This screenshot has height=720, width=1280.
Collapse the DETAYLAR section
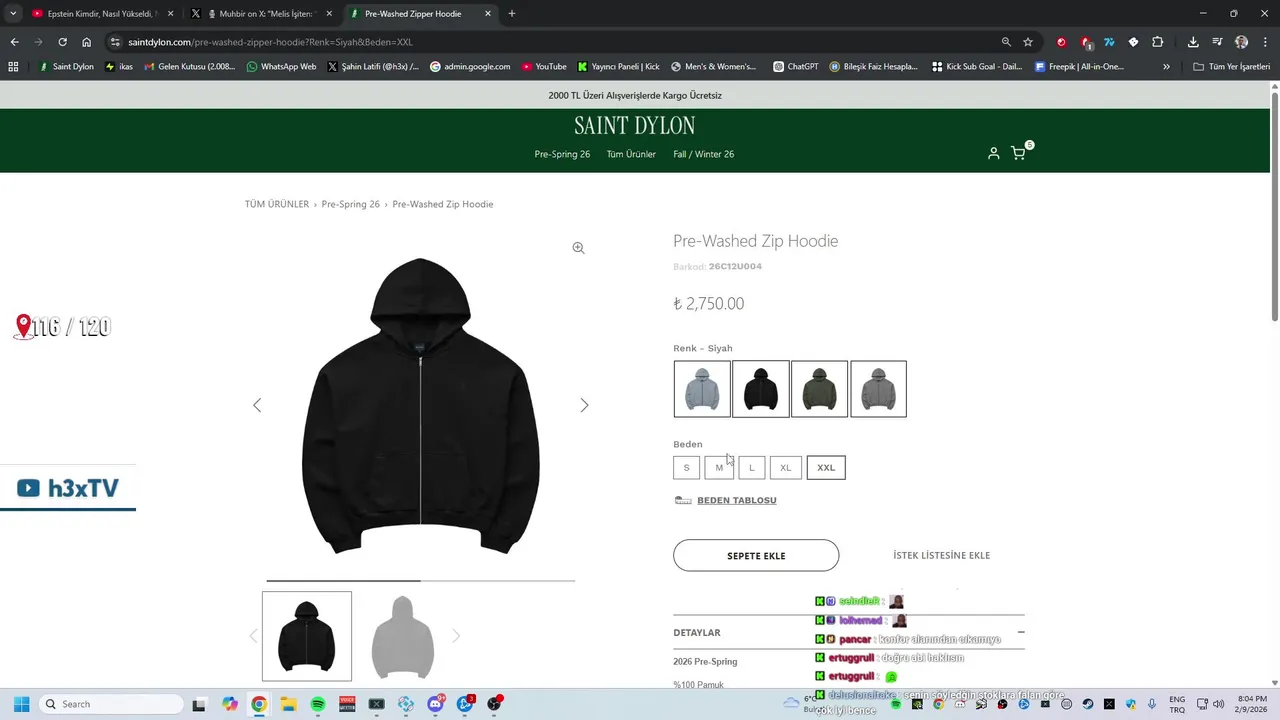pos(1021,632)
